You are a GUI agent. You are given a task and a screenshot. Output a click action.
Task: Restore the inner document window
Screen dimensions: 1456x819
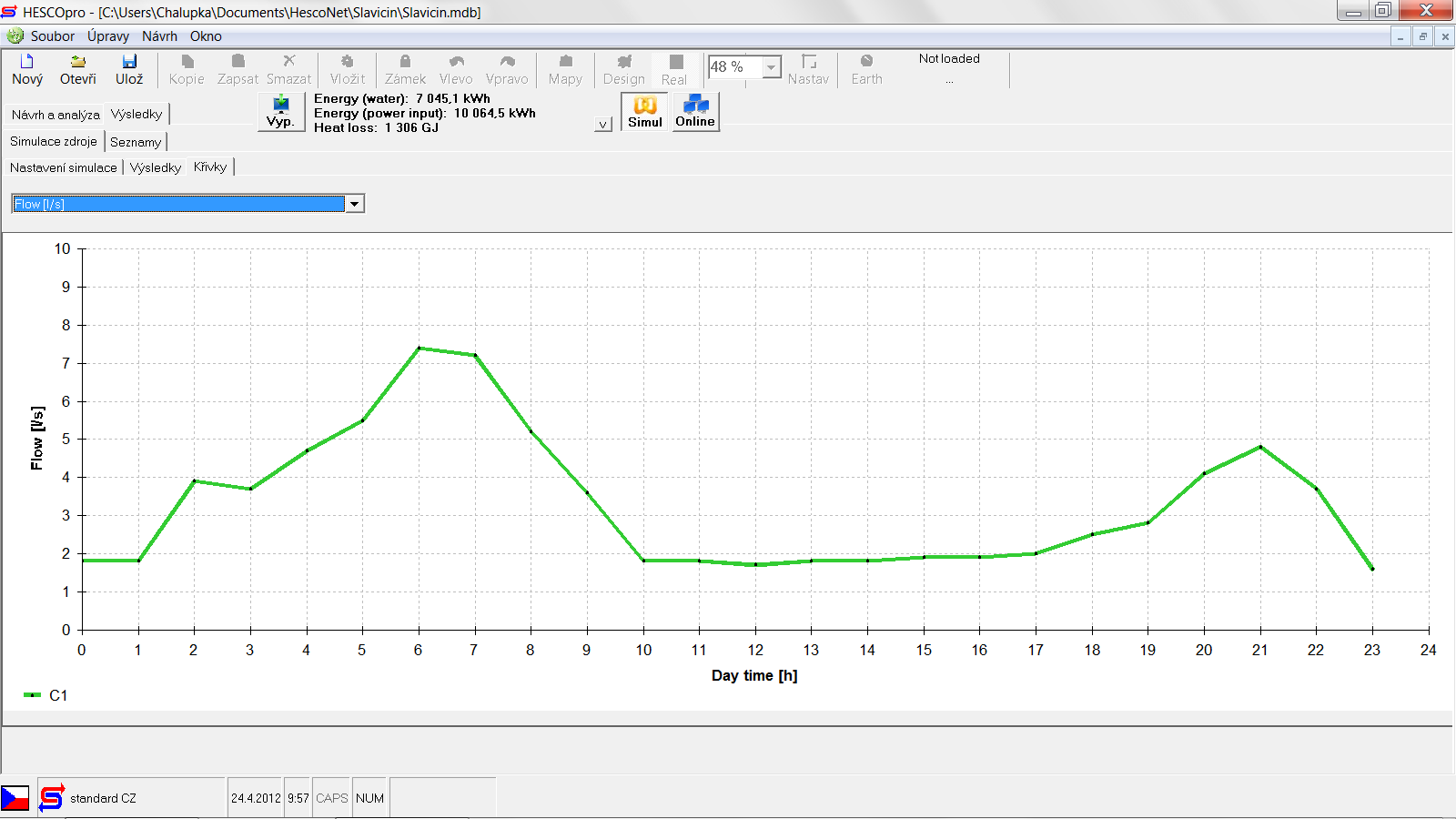(1423, 36)
